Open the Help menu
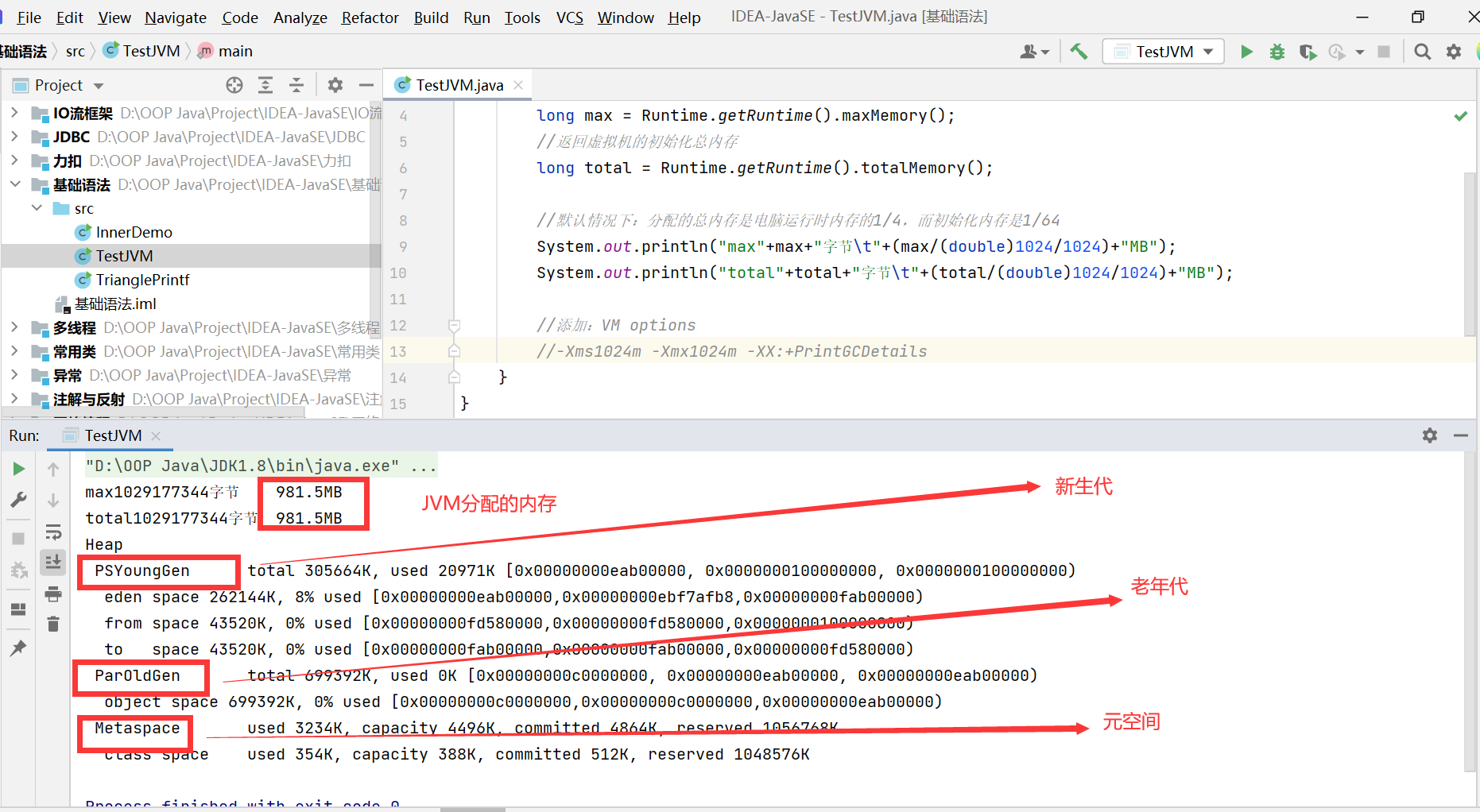The height and width of the screenshot is (812, 1480). [684, 17]
